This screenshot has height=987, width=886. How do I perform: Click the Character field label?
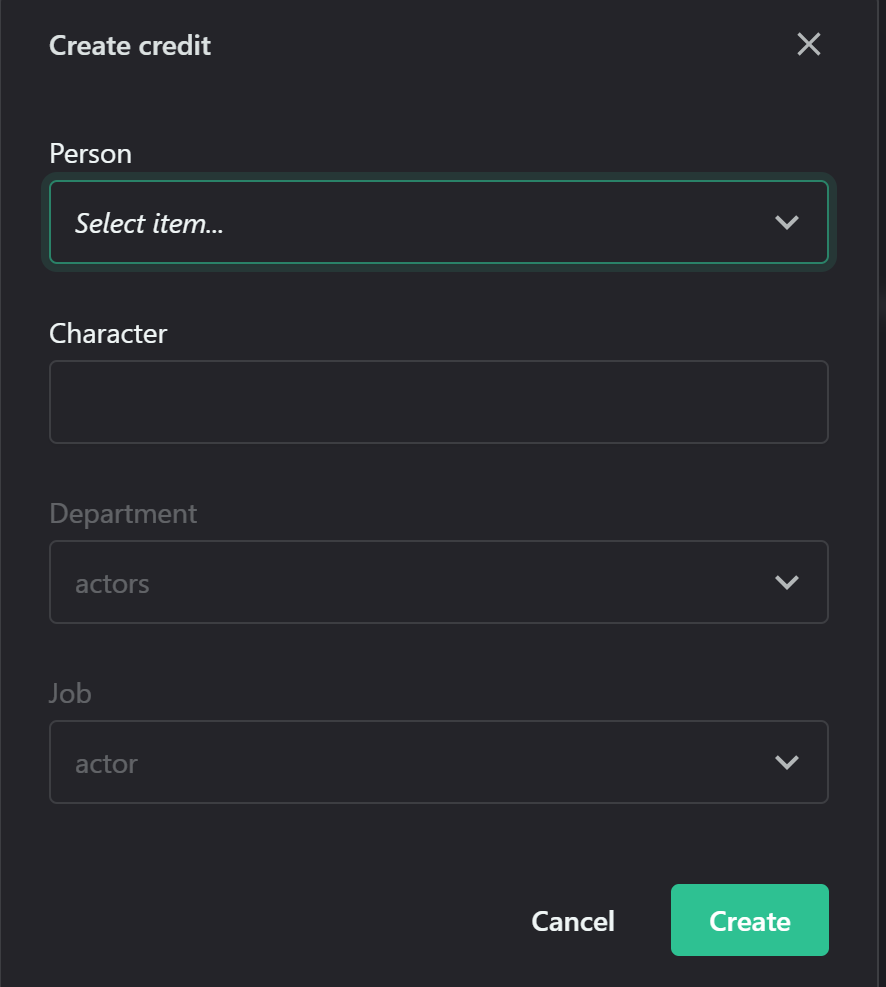108,334
